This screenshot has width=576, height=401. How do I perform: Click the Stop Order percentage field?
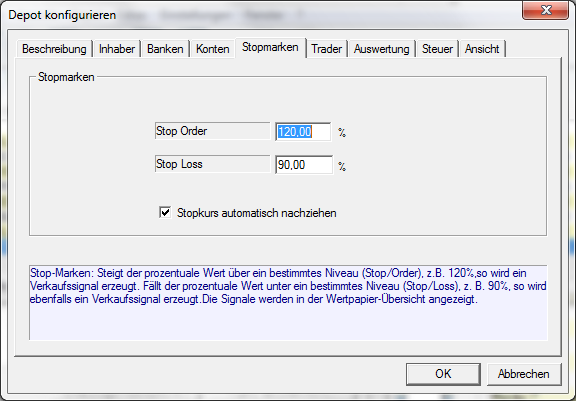303,131
